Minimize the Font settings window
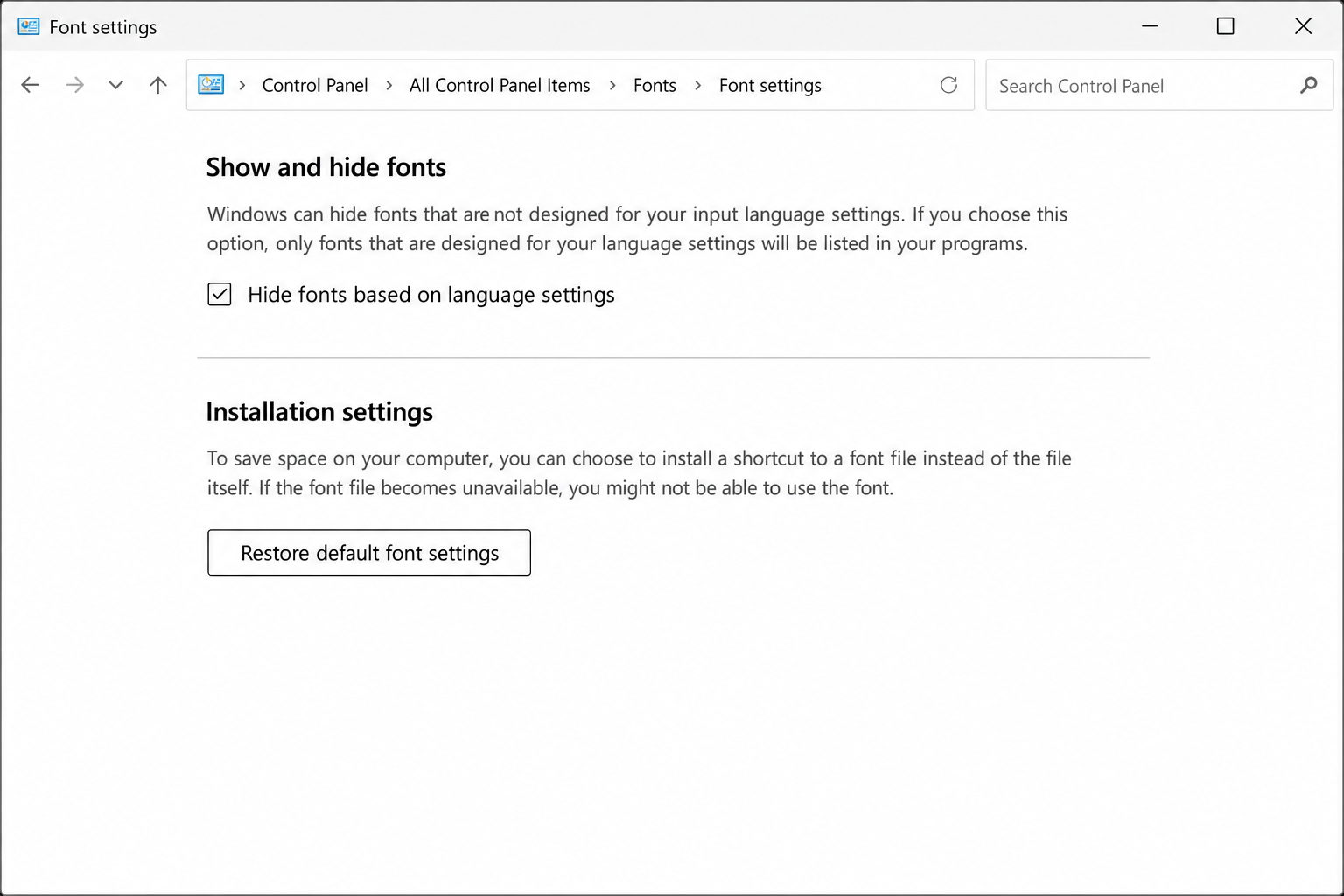1344x896 pixels. (1150, 26)
